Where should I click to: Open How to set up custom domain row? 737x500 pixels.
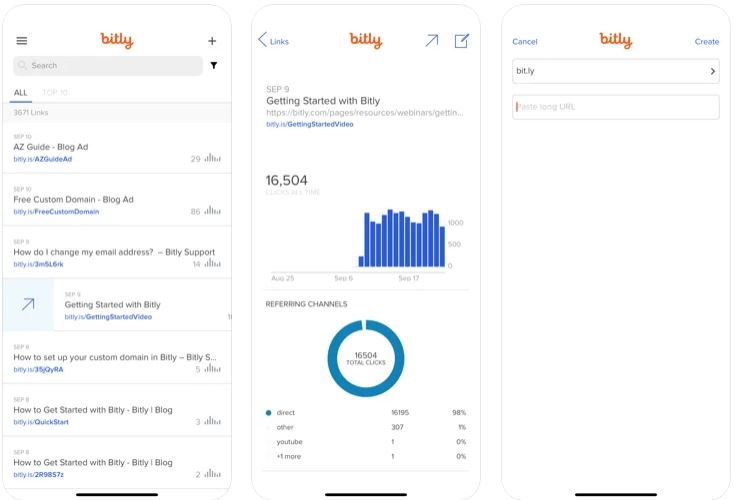(117, 358)
